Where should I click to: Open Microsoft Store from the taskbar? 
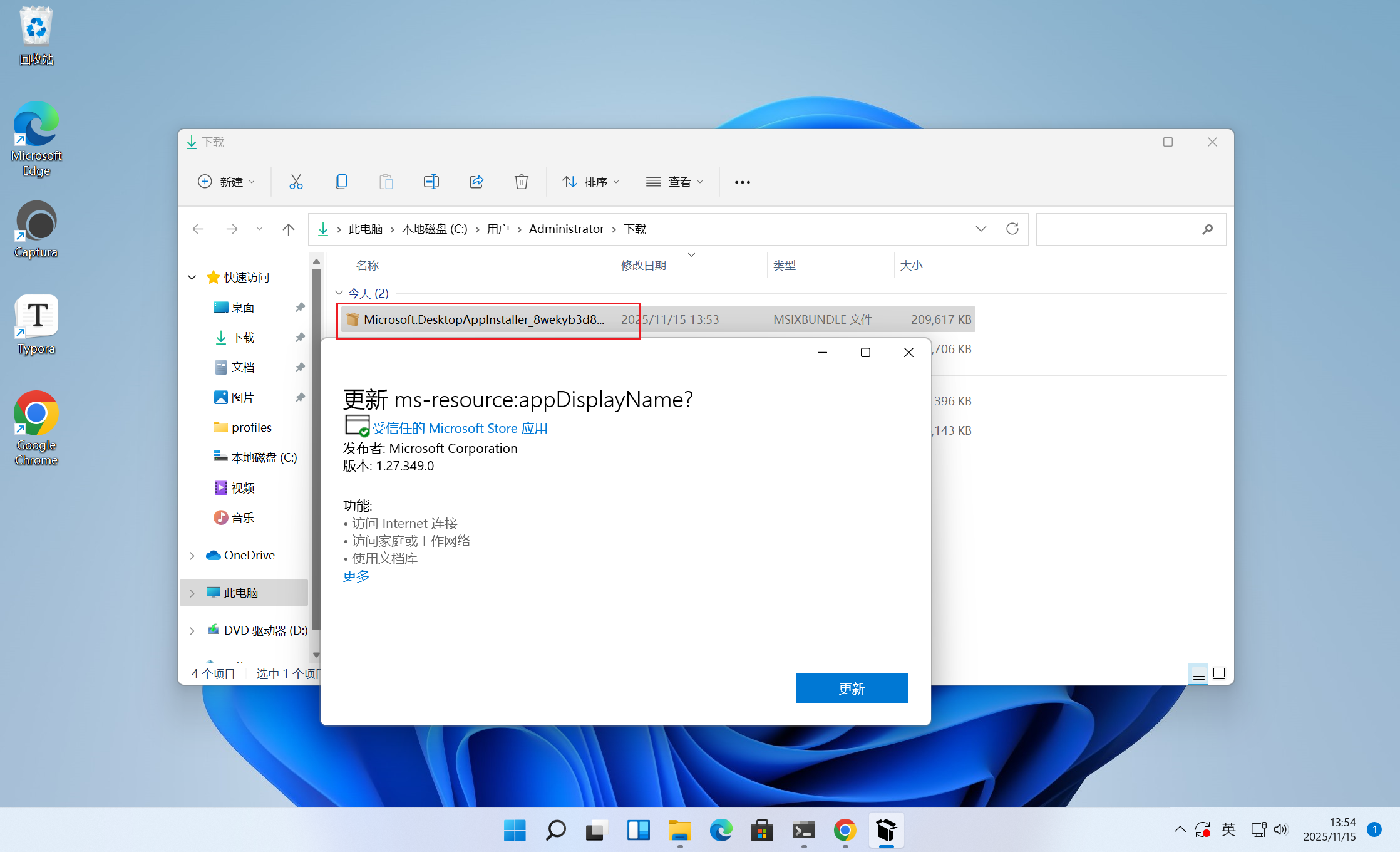[762, 831]
